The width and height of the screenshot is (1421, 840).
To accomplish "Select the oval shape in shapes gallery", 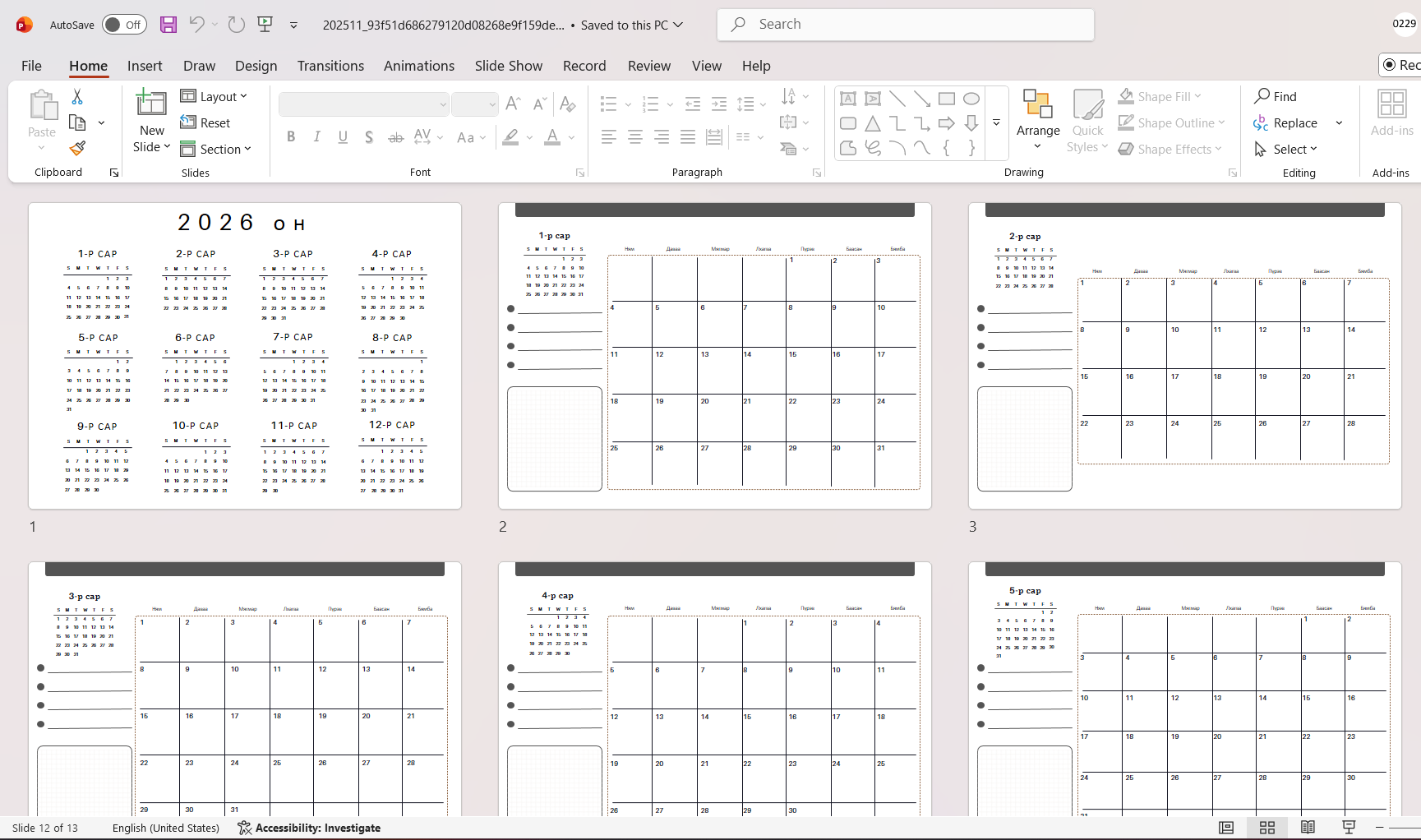I will 971,99.
